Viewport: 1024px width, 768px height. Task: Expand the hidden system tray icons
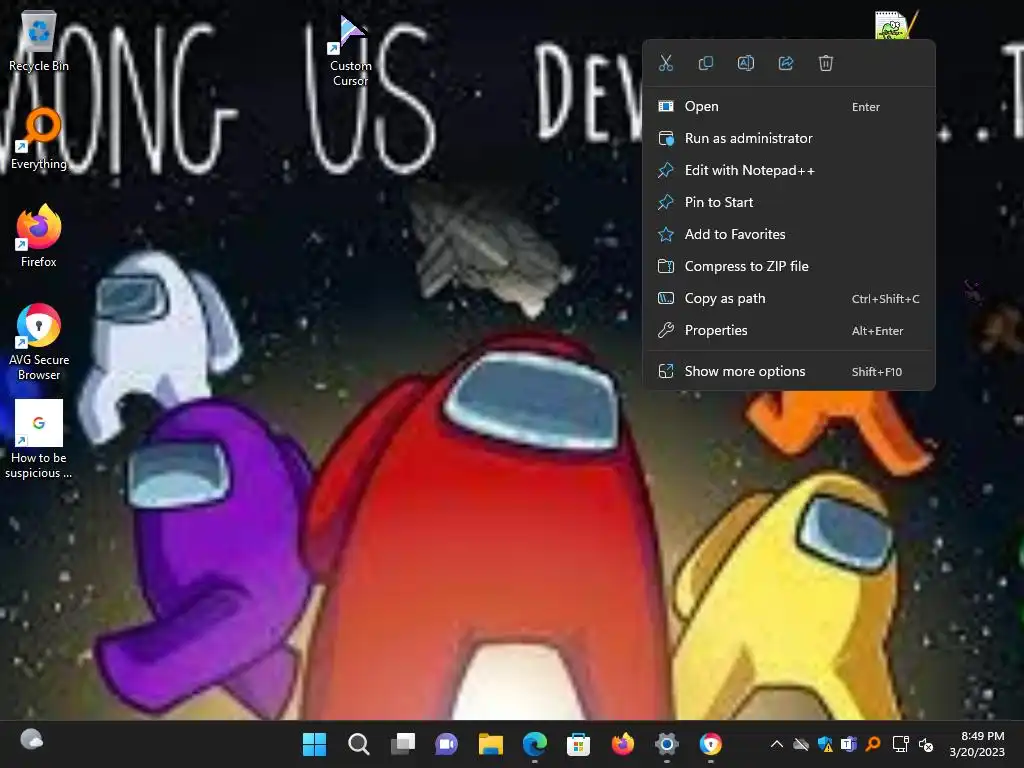coord(776,744)
